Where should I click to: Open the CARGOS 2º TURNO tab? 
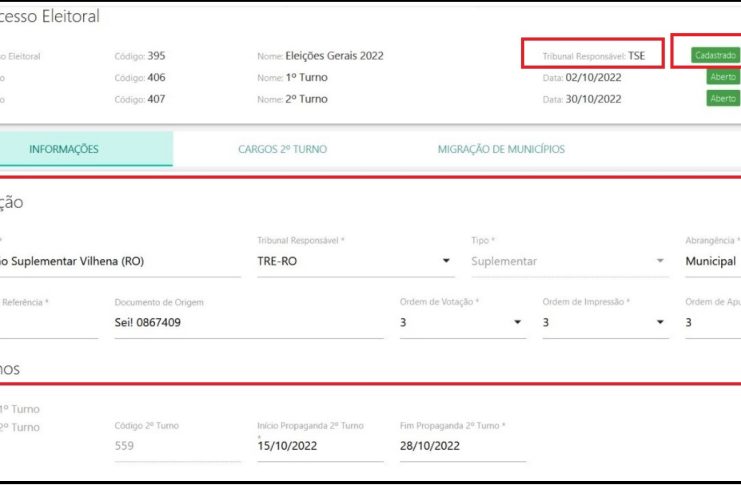pyautogui.click(x=282, y=149)
